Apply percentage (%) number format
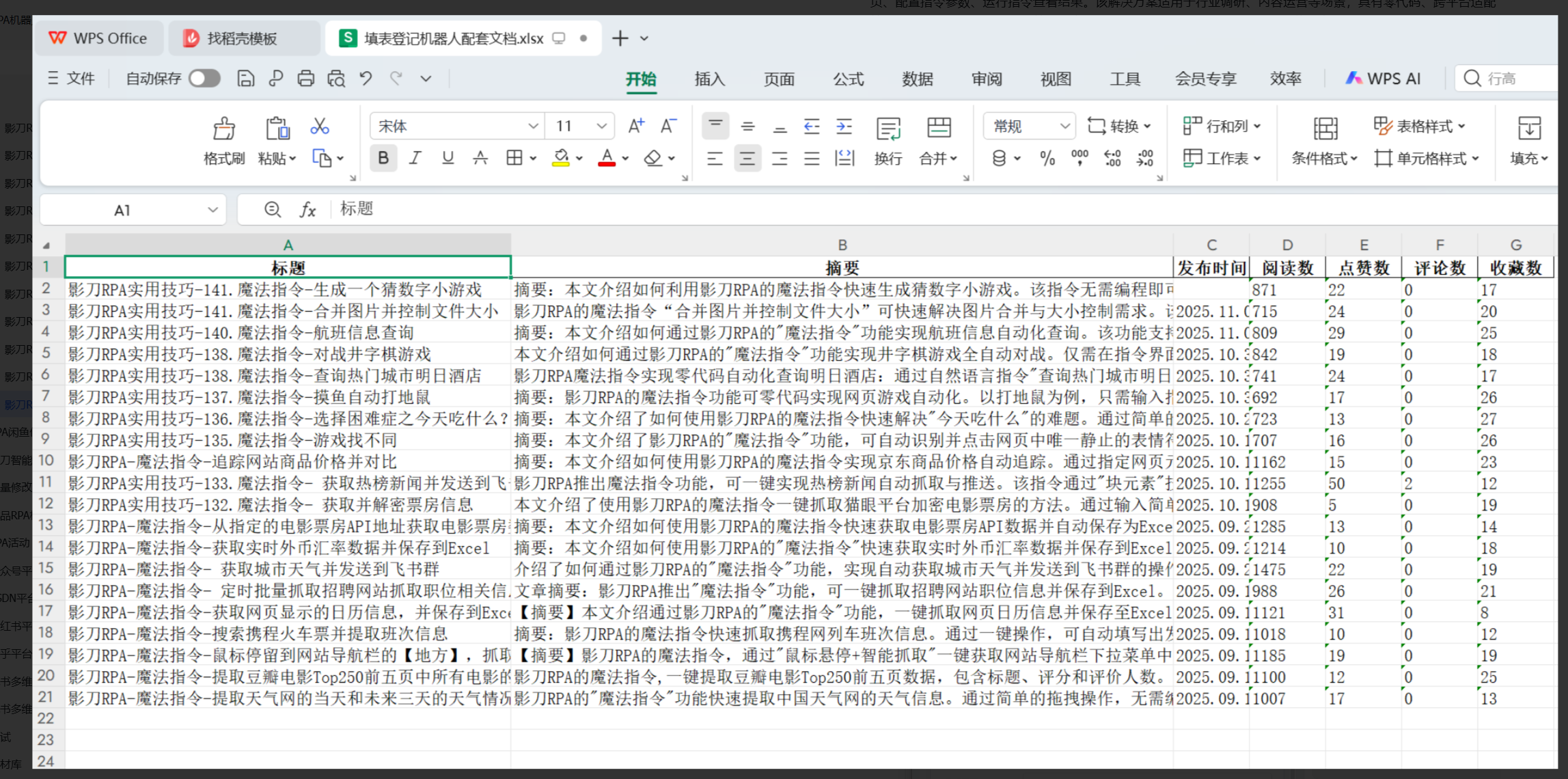This screenshot has width=1568, height=779. pos(1047,159)
